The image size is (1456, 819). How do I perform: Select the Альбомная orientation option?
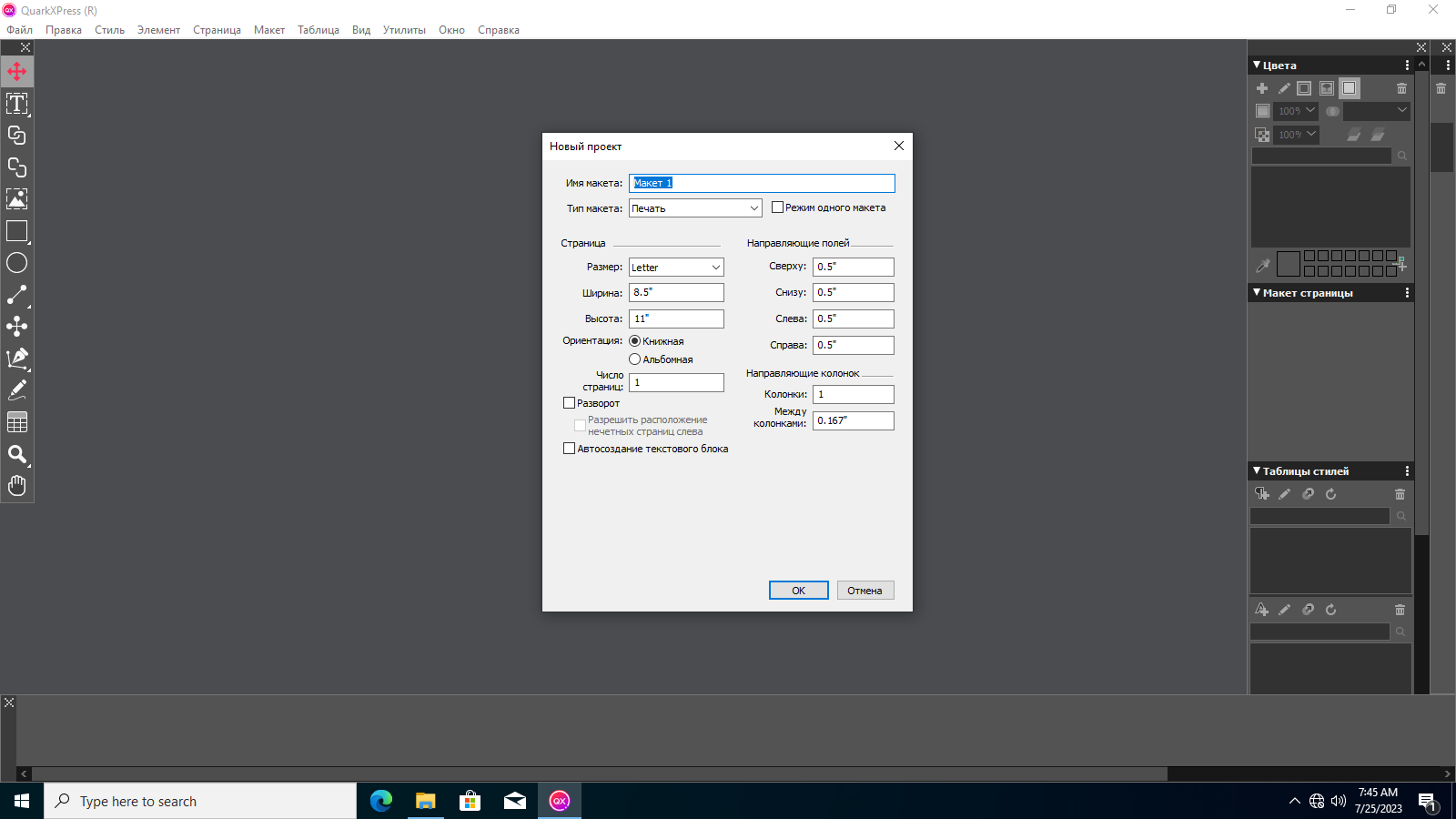point(635,359)
